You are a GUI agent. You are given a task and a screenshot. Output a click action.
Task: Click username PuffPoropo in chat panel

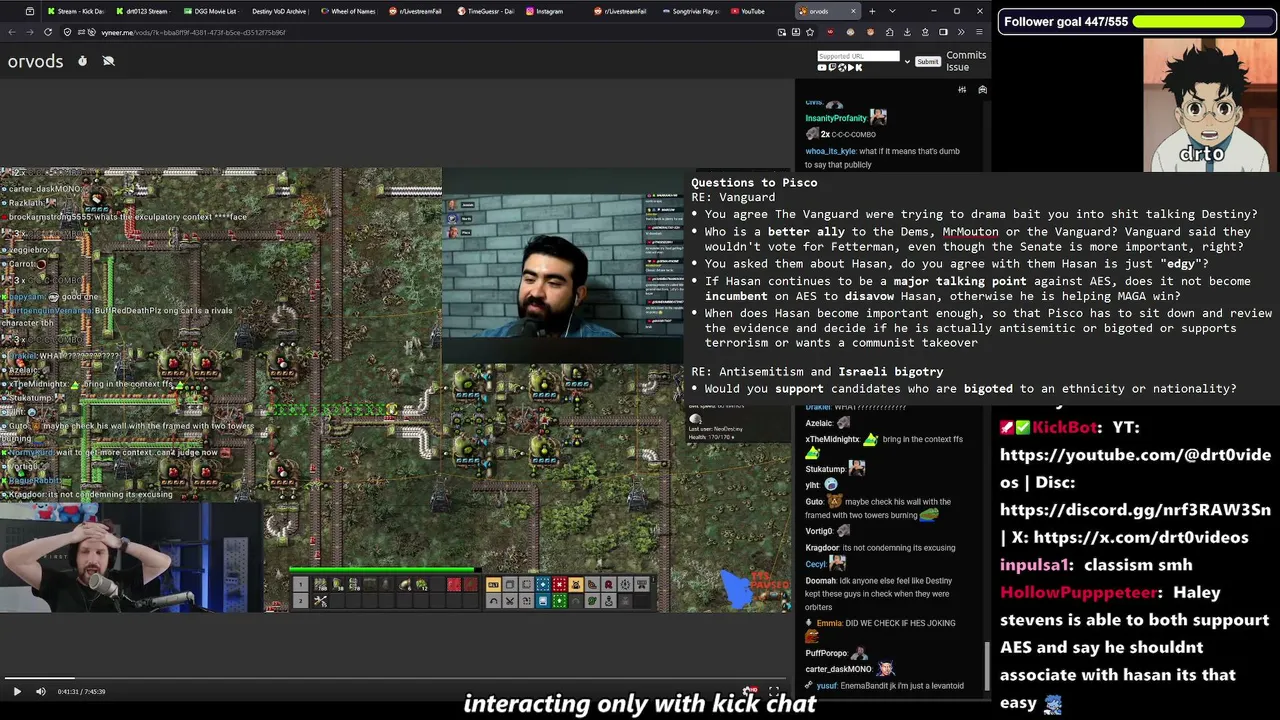tap(826, 653)
